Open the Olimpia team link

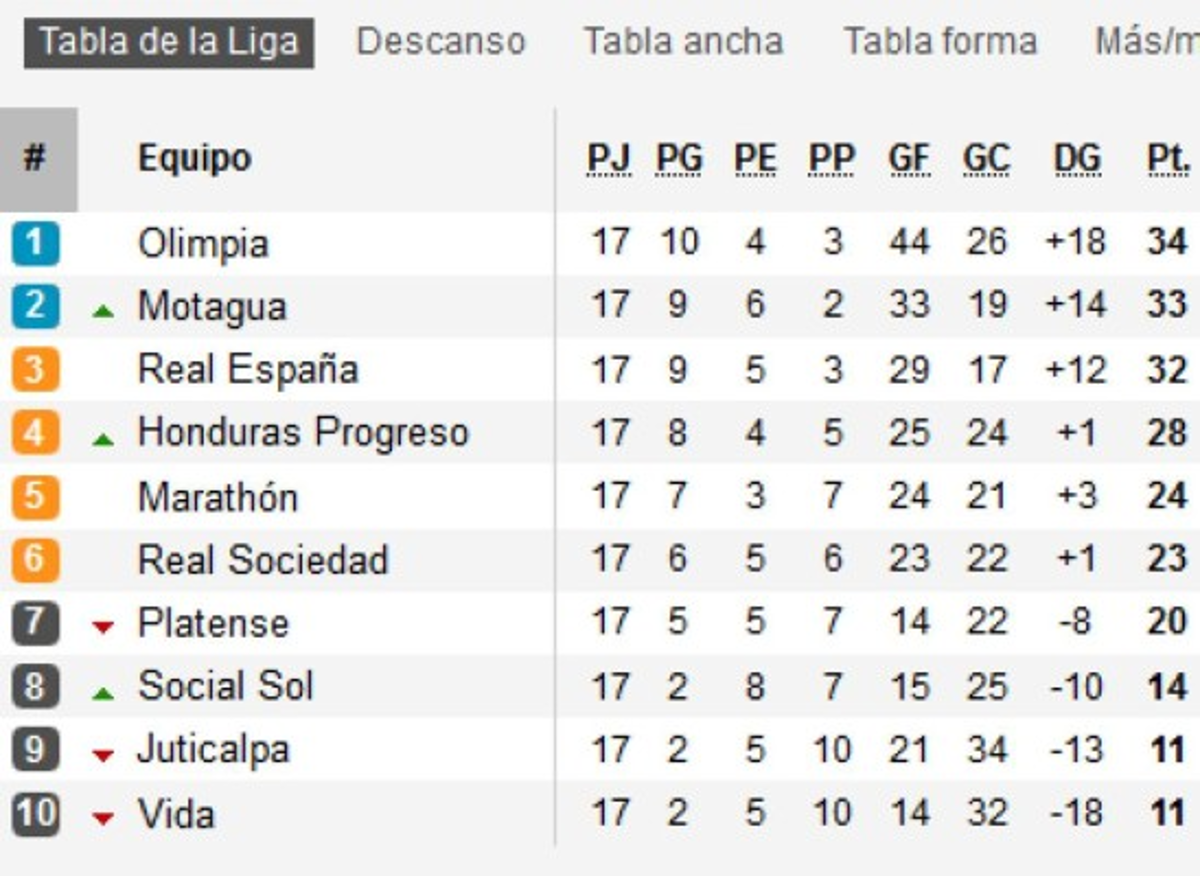203,244
